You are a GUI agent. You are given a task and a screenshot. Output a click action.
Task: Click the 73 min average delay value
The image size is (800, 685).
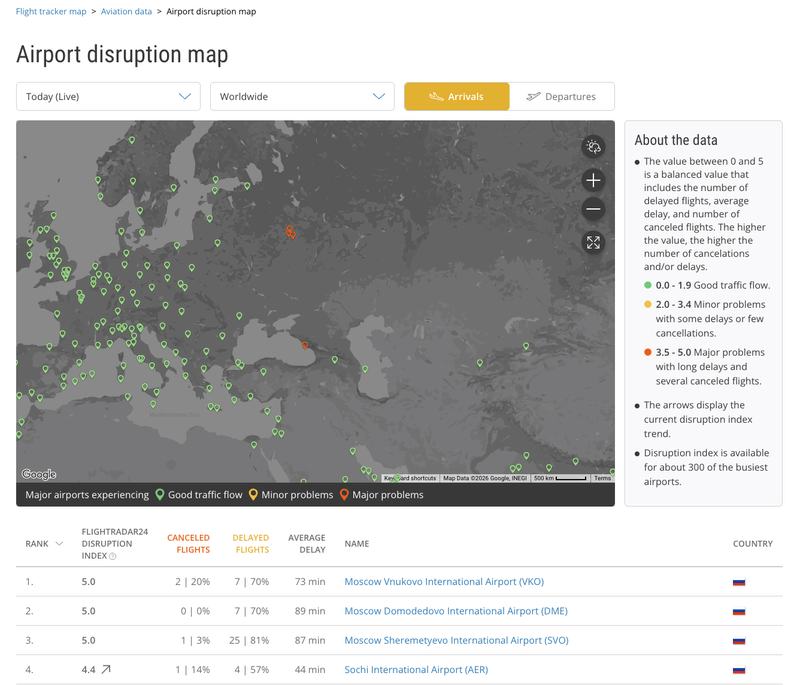[x=310, y=581]
